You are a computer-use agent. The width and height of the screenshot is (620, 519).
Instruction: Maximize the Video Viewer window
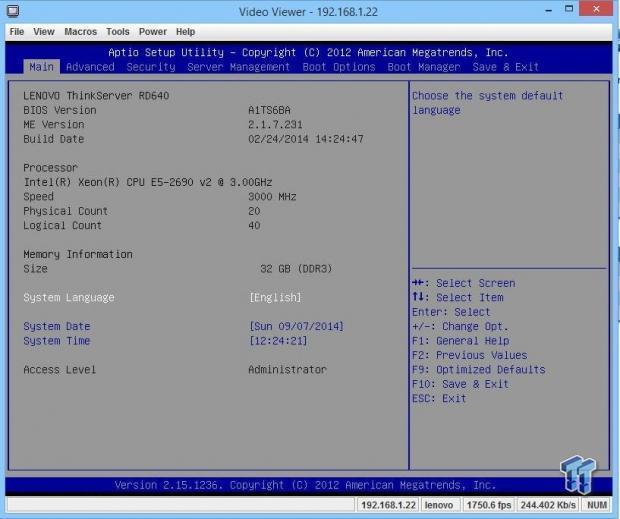point(569,9)
